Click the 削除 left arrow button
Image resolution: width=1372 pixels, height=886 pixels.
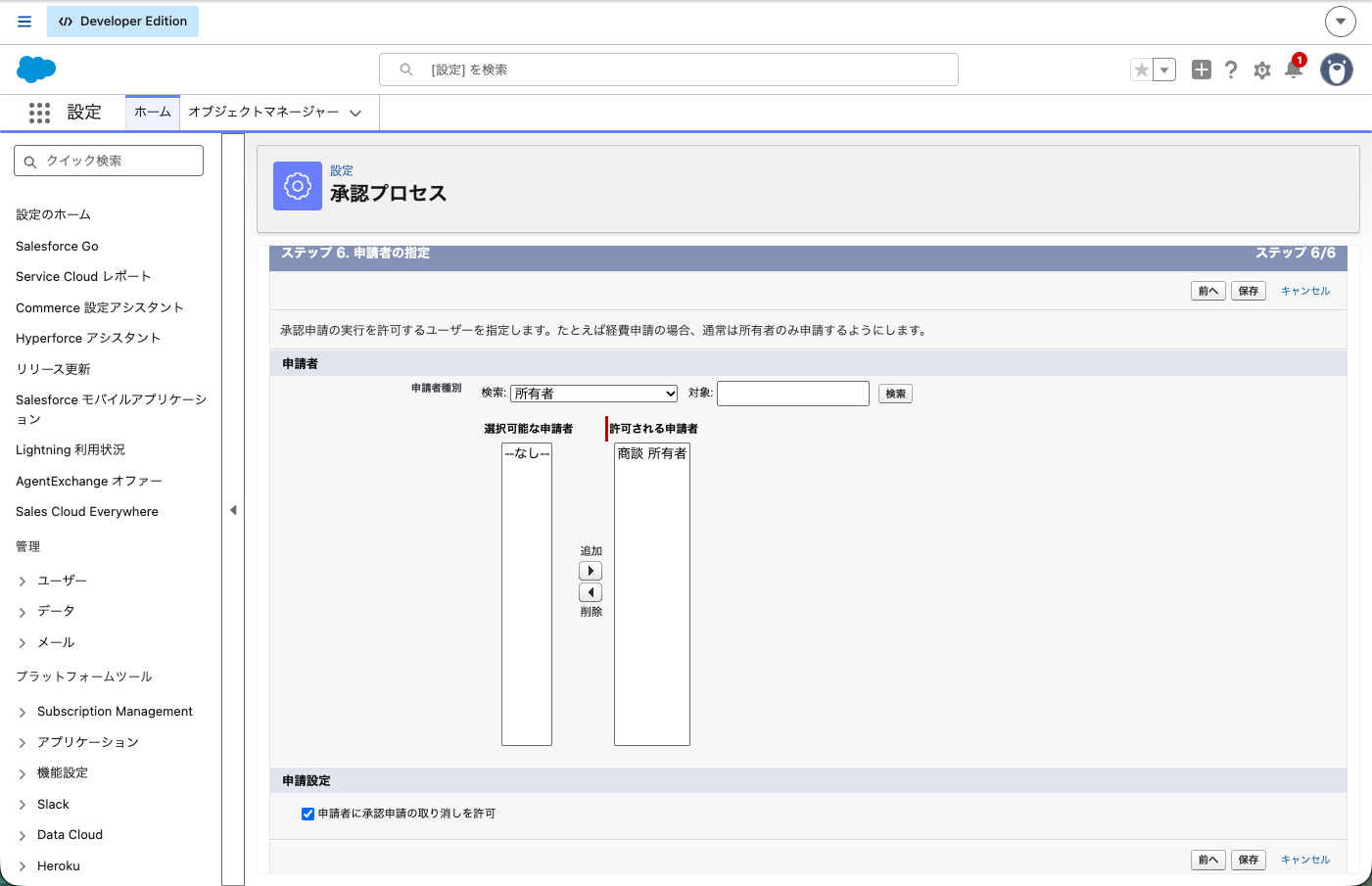pos(591,592)
